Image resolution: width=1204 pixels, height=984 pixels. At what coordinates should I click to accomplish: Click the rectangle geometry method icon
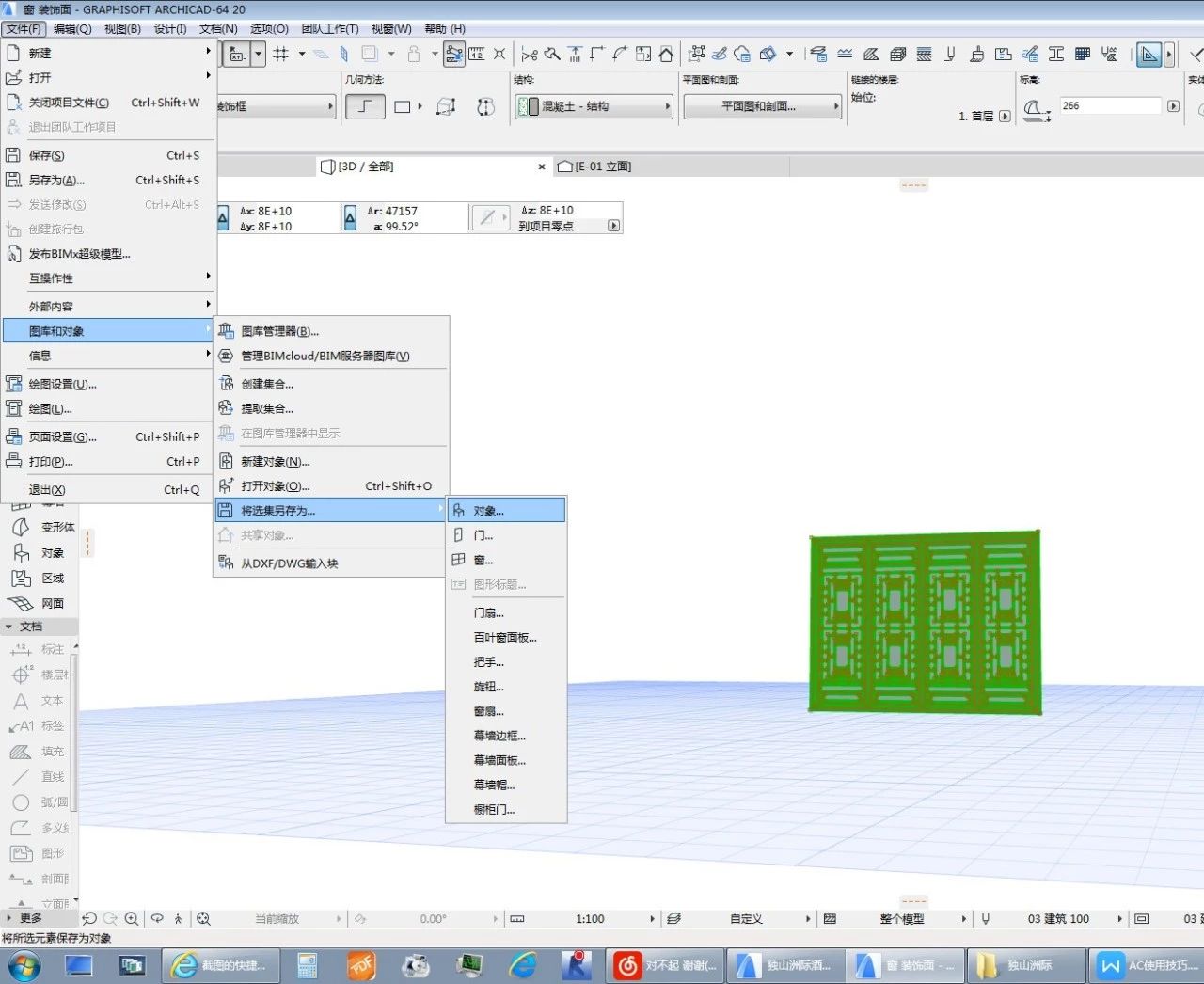pos(403,106)
